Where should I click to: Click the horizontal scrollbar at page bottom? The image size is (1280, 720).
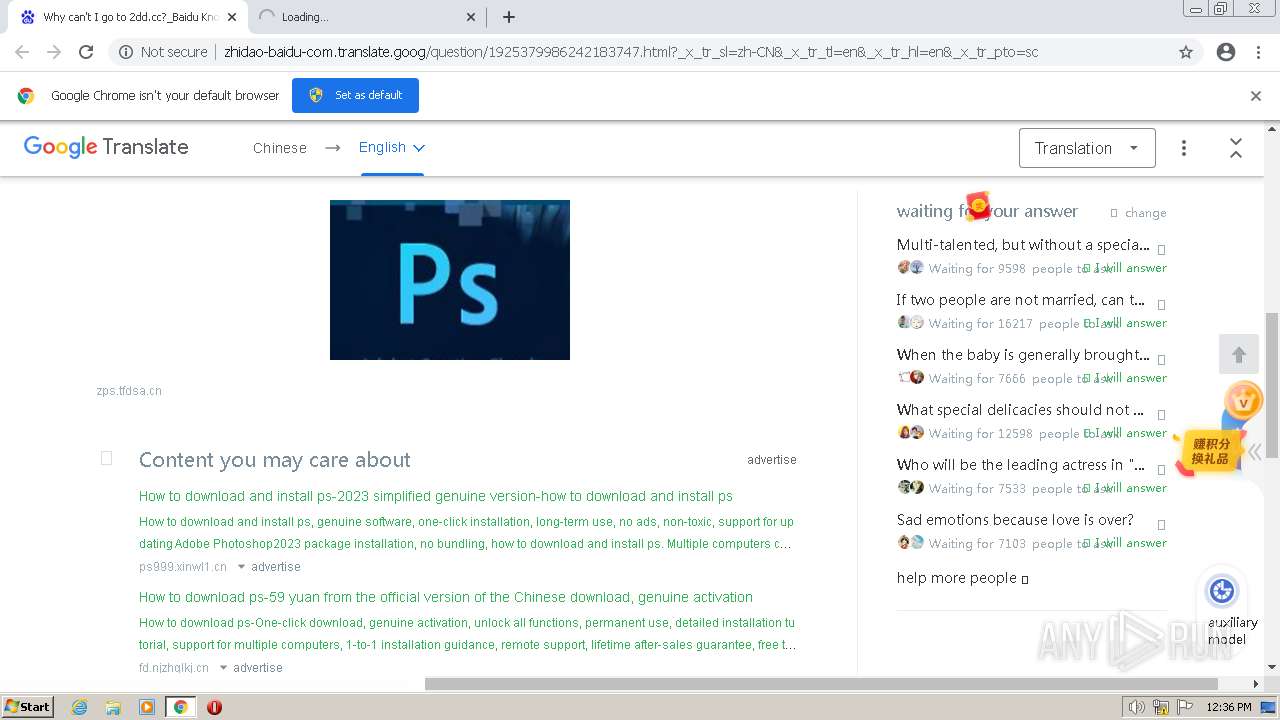coord(821,684)
